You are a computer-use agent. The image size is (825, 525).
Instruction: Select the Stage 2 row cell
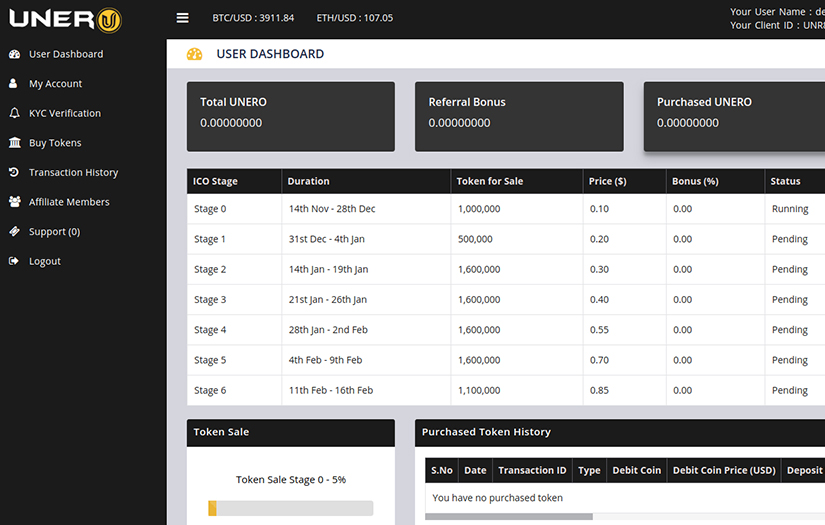(x=234, y=269)
